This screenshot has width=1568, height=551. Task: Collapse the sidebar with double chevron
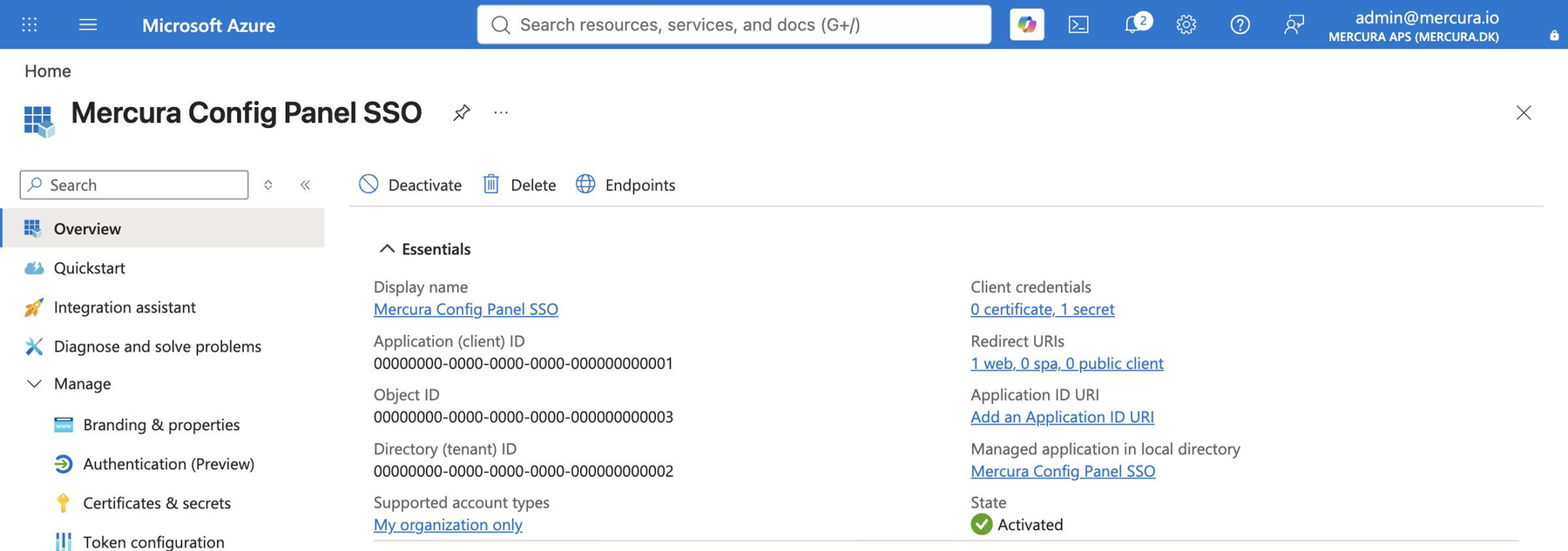[x=305, y=185]
